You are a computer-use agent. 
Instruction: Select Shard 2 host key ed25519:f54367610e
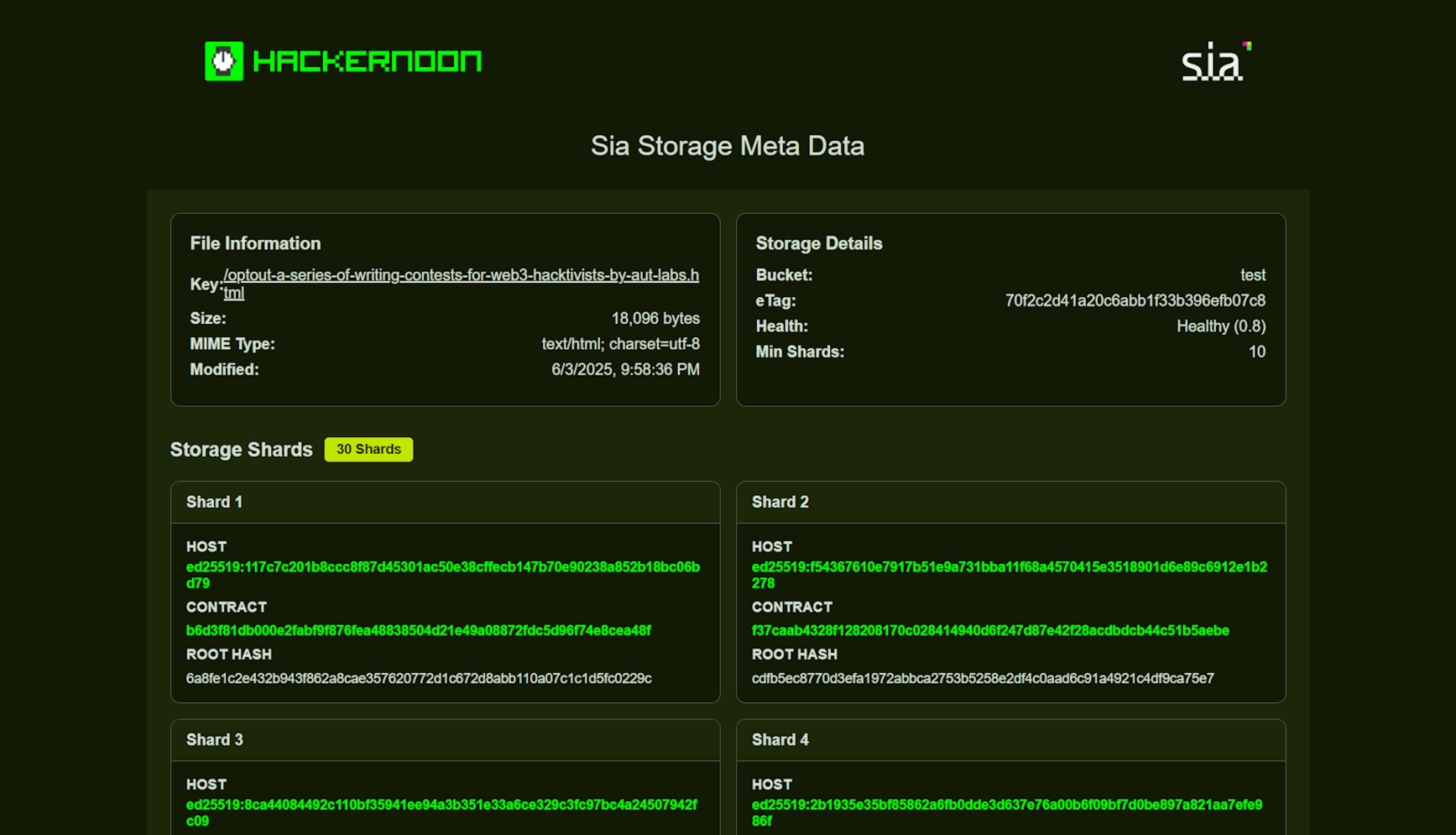tap(1010, 575)
